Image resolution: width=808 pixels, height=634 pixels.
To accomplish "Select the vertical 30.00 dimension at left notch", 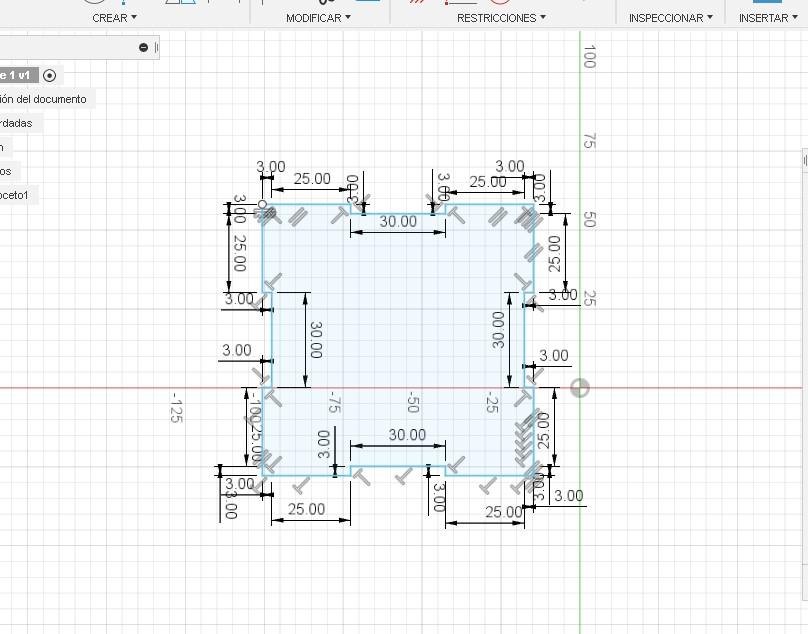I will [x=316, y=340].
